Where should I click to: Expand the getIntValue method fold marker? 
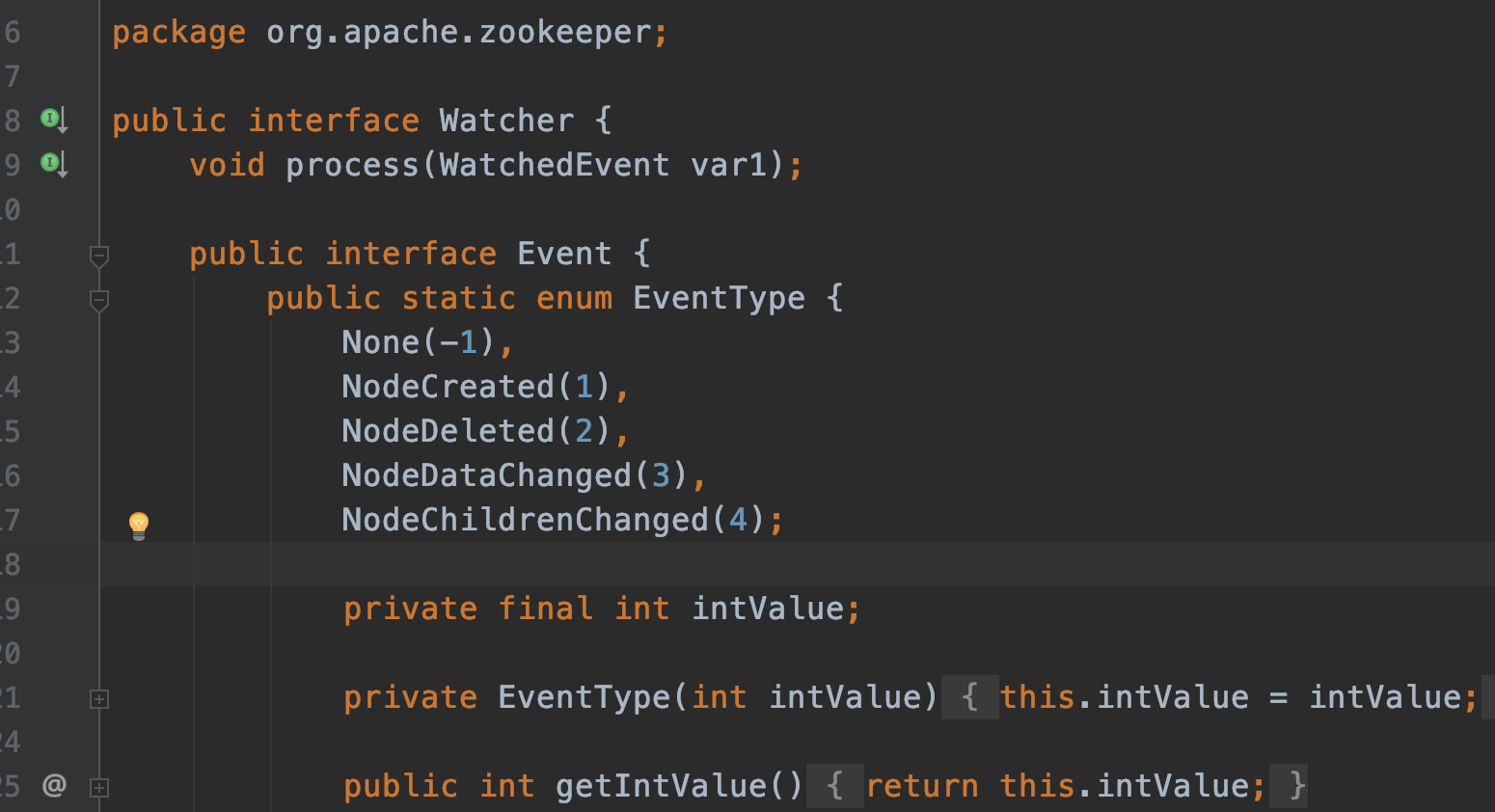pyautogui.click(x=98, y=787)
